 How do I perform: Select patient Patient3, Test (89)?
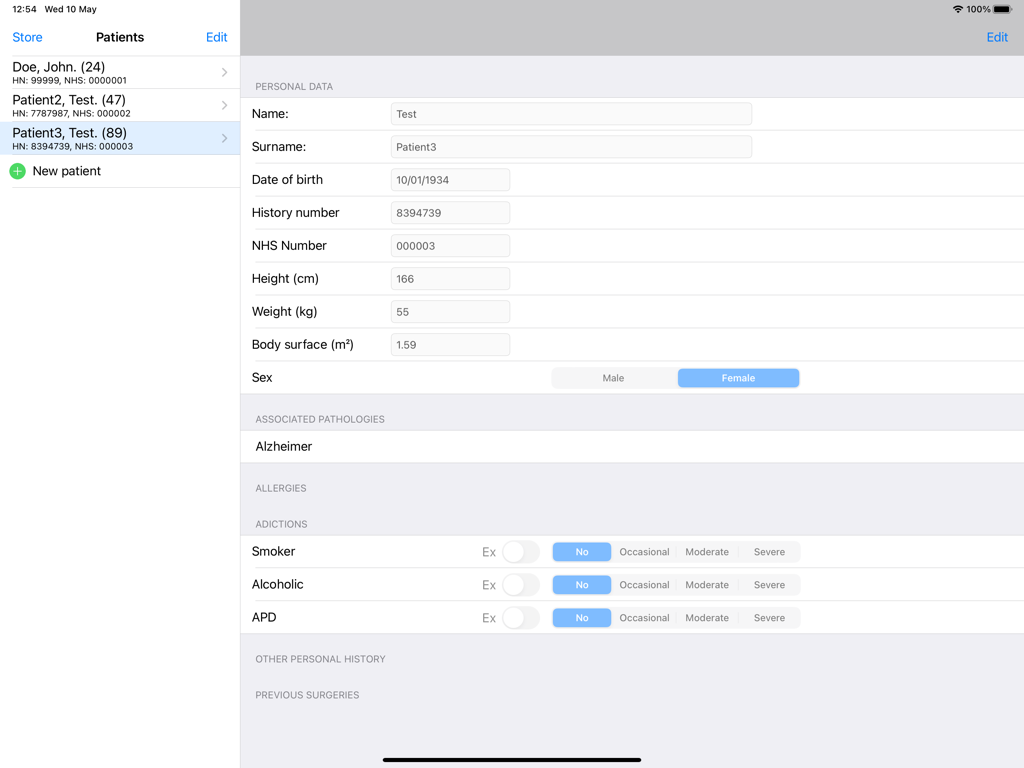coord(120,138)
